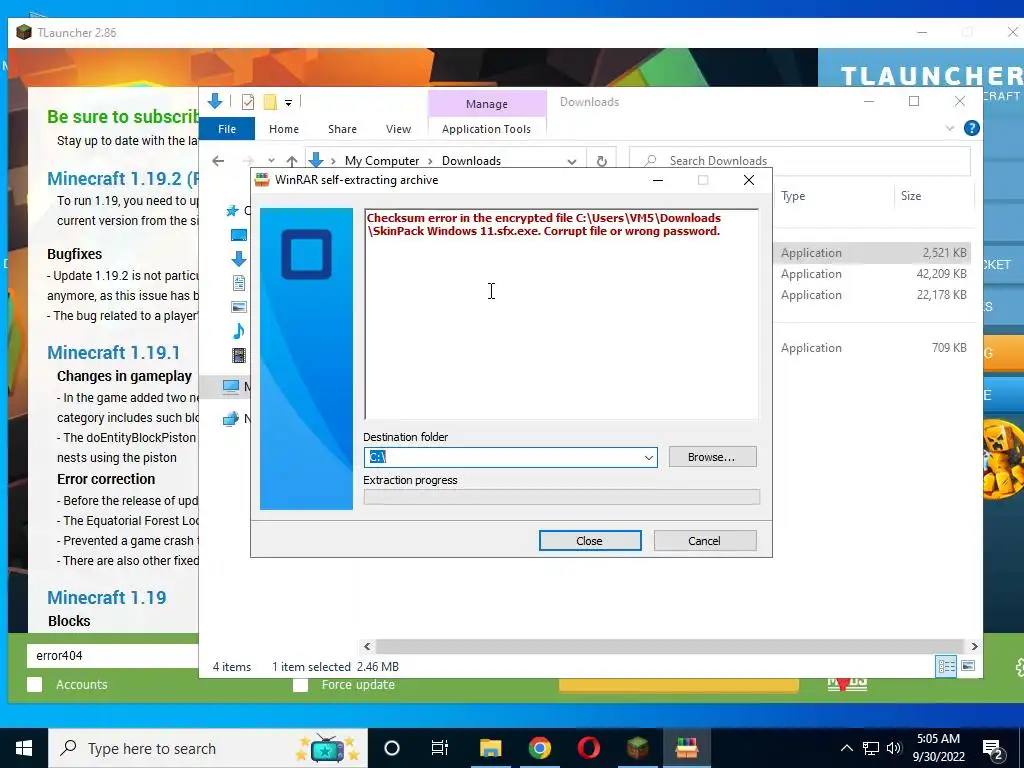This screenshot has height=768, width=1024.
Task: Open the recent locations chevron
Action: coord(271,161)
